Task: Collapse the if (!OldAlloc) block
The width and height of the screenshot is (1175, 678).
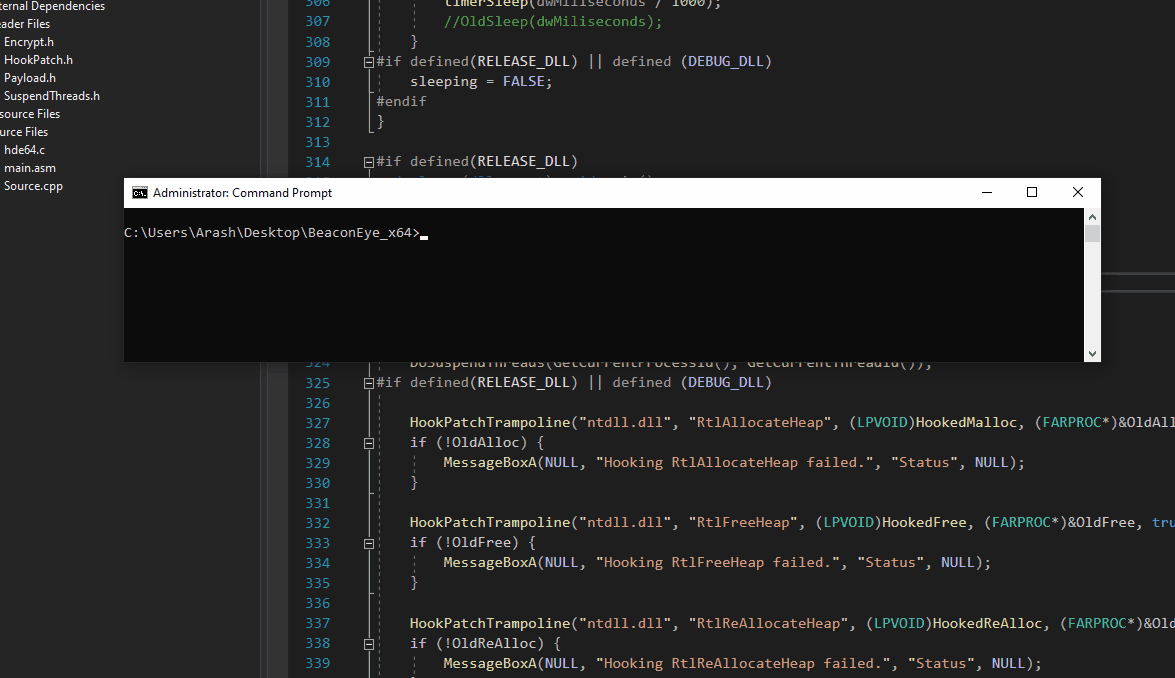Action: 369,444
